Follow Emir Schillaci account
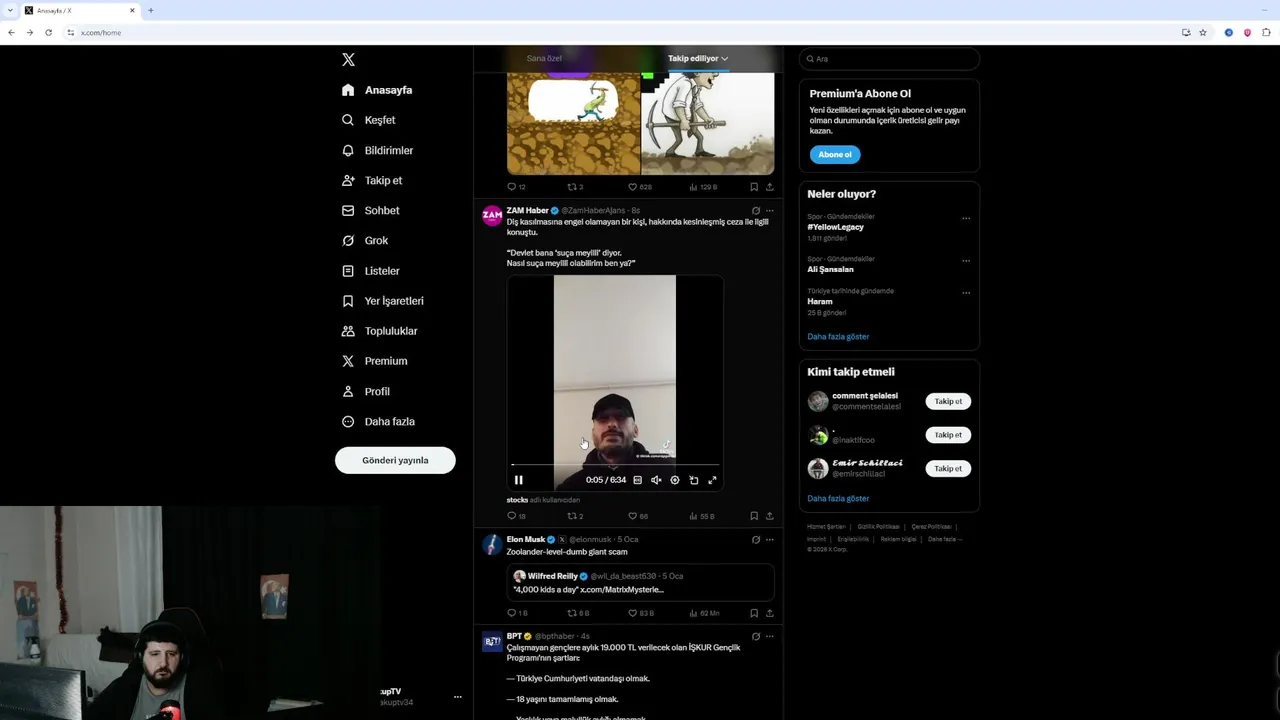This screenshot has width=1280, height=720. coord(948,468)
